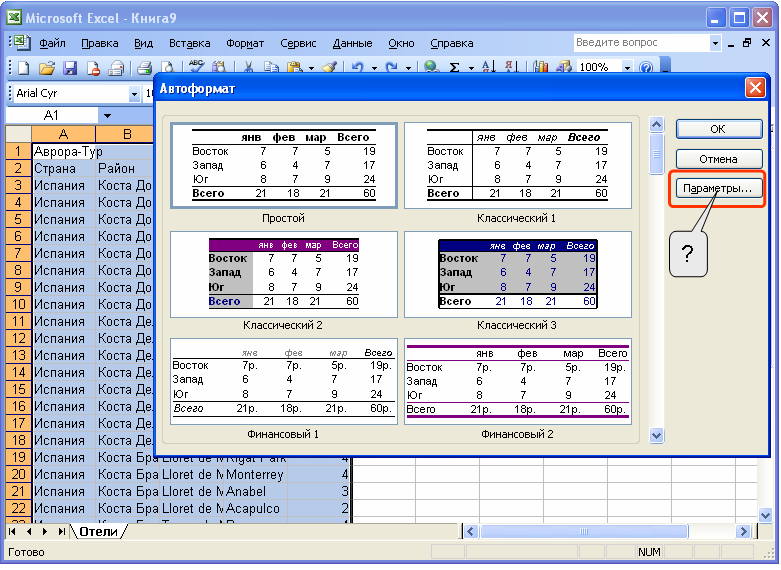Click the Отмена button
This screenshot has height=570, width=781.
pos(718,159)
